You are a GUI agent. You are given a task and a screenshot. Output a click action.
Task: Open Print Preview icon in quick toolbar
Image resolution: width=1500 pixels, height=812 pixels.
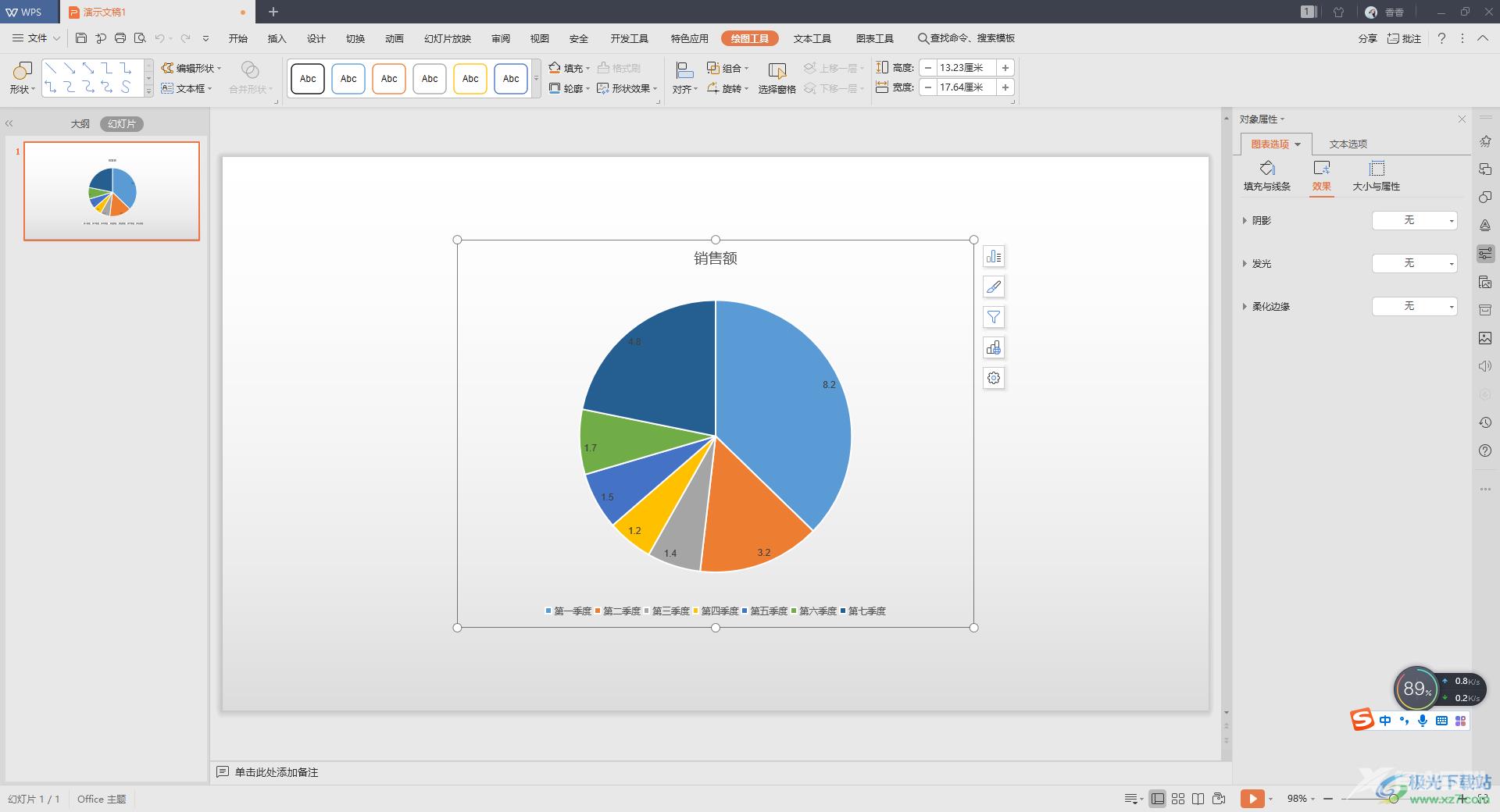tap(140, 37)
